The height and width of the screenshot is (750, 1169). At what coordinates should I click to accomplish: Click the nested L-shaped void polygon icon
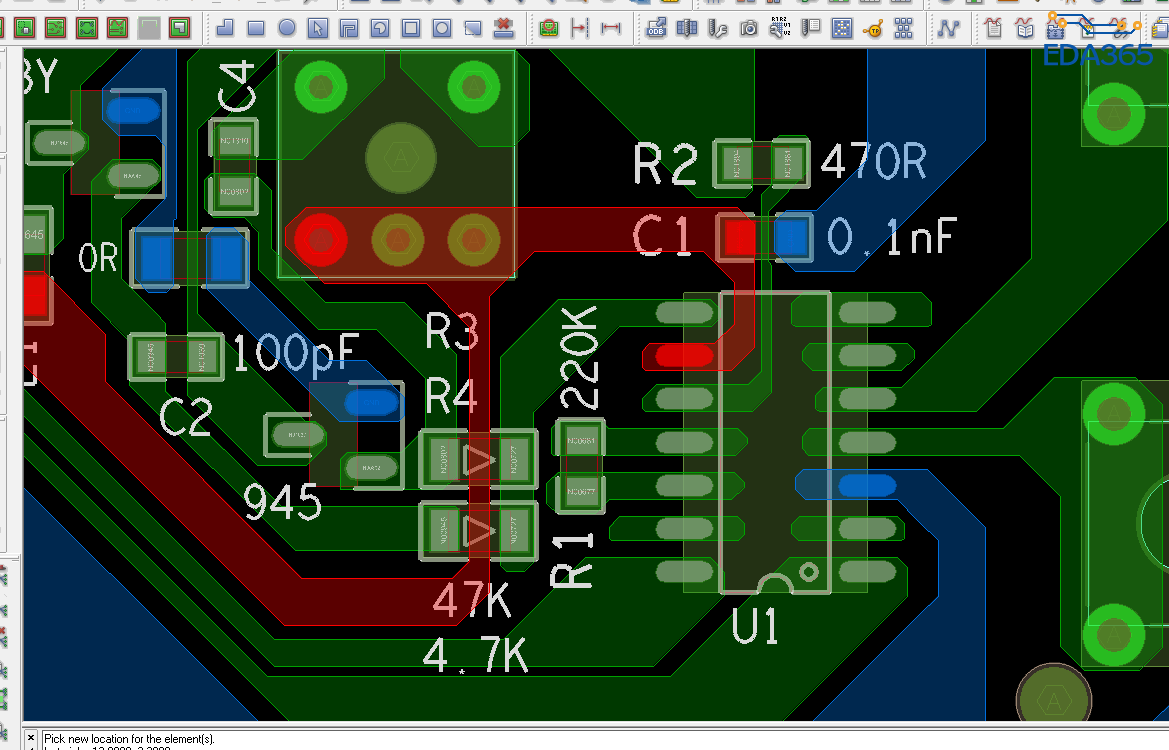[348, 28]
